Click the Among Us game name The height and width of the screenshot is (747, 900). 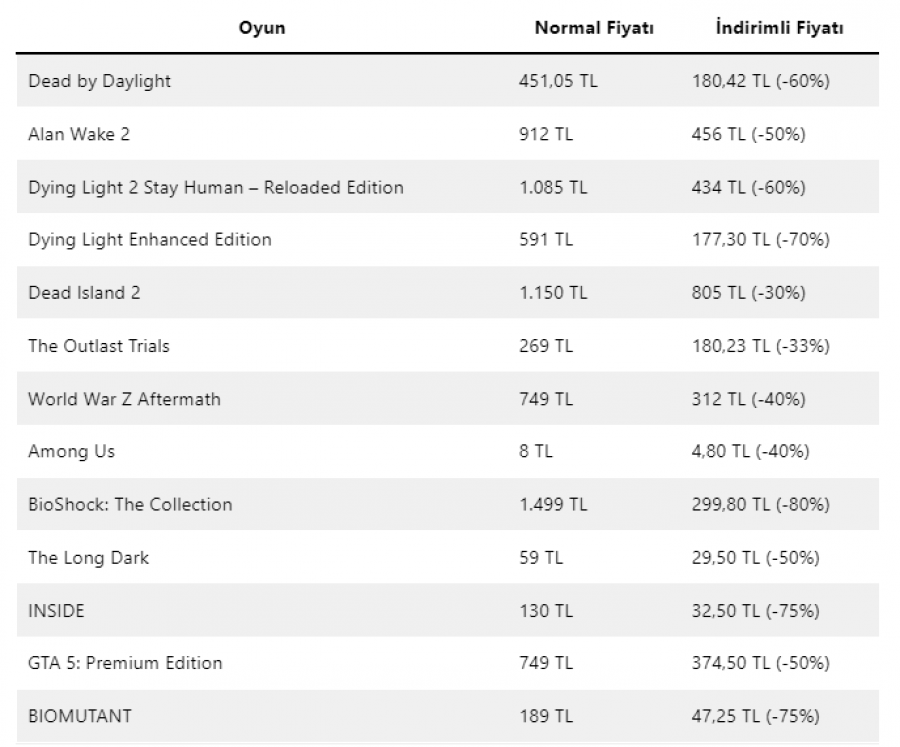(71, 452)
